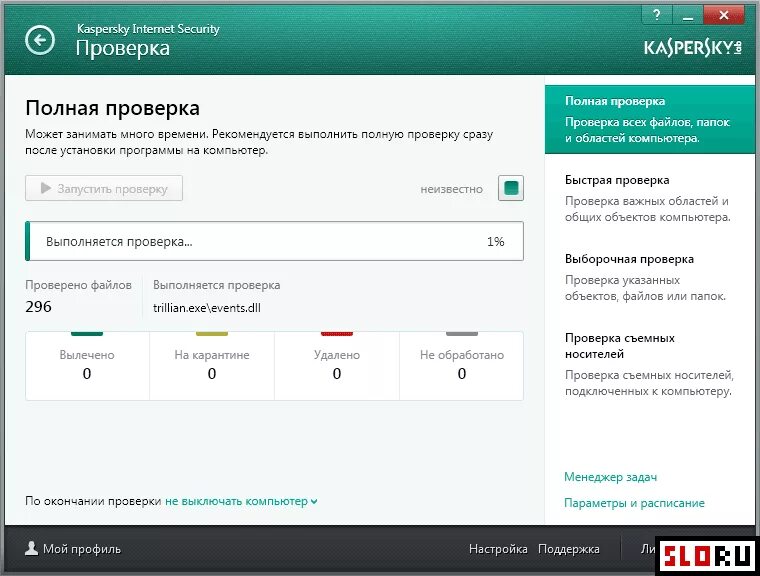Open Поддержка in the bottom bar
Screen dimensions: 760x576
click(x=569, y=549)
